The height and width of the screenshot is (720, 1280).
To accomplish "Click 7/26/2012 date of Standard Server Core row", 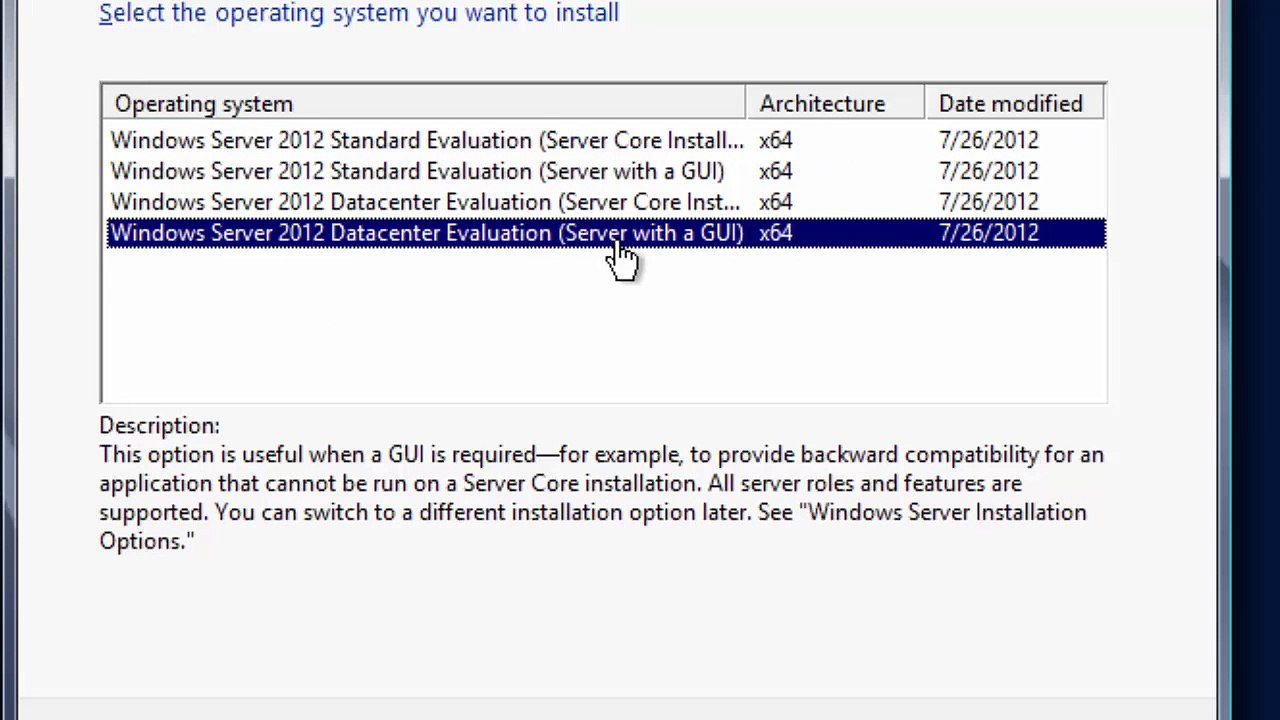I will pos(989,141).
